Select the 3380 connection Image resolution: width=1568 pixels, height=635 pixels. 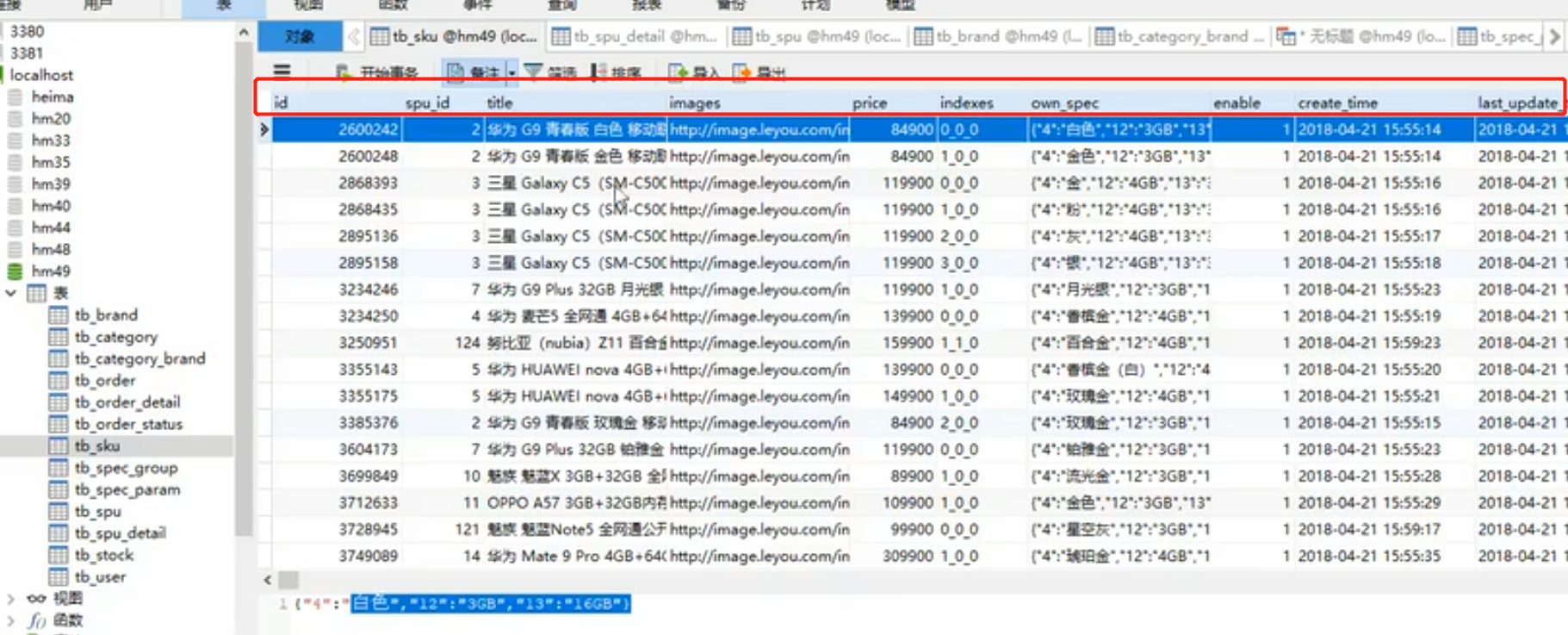[x=27, y=31]
